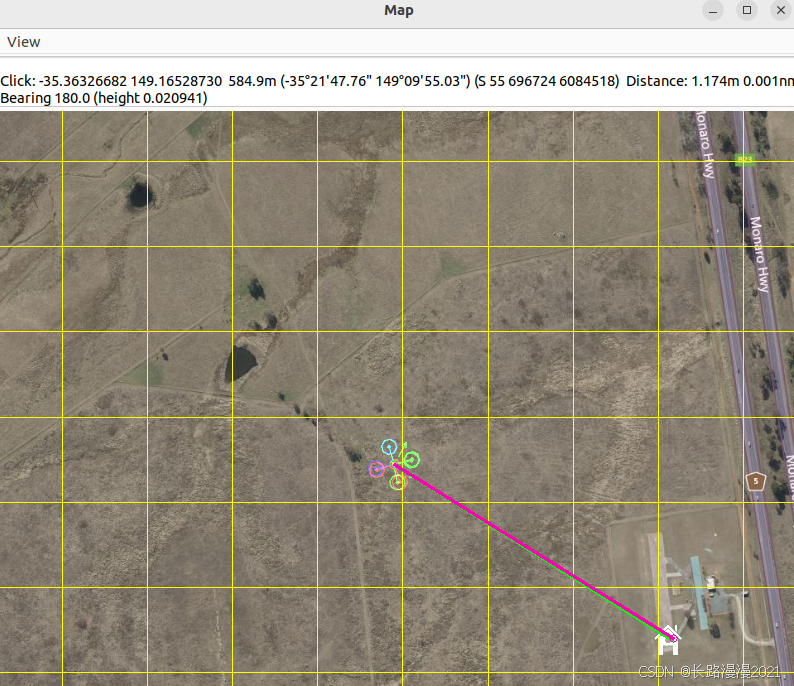Select the orange quadcopter rotor circle
794x686 pixels.
coord(399,482)
